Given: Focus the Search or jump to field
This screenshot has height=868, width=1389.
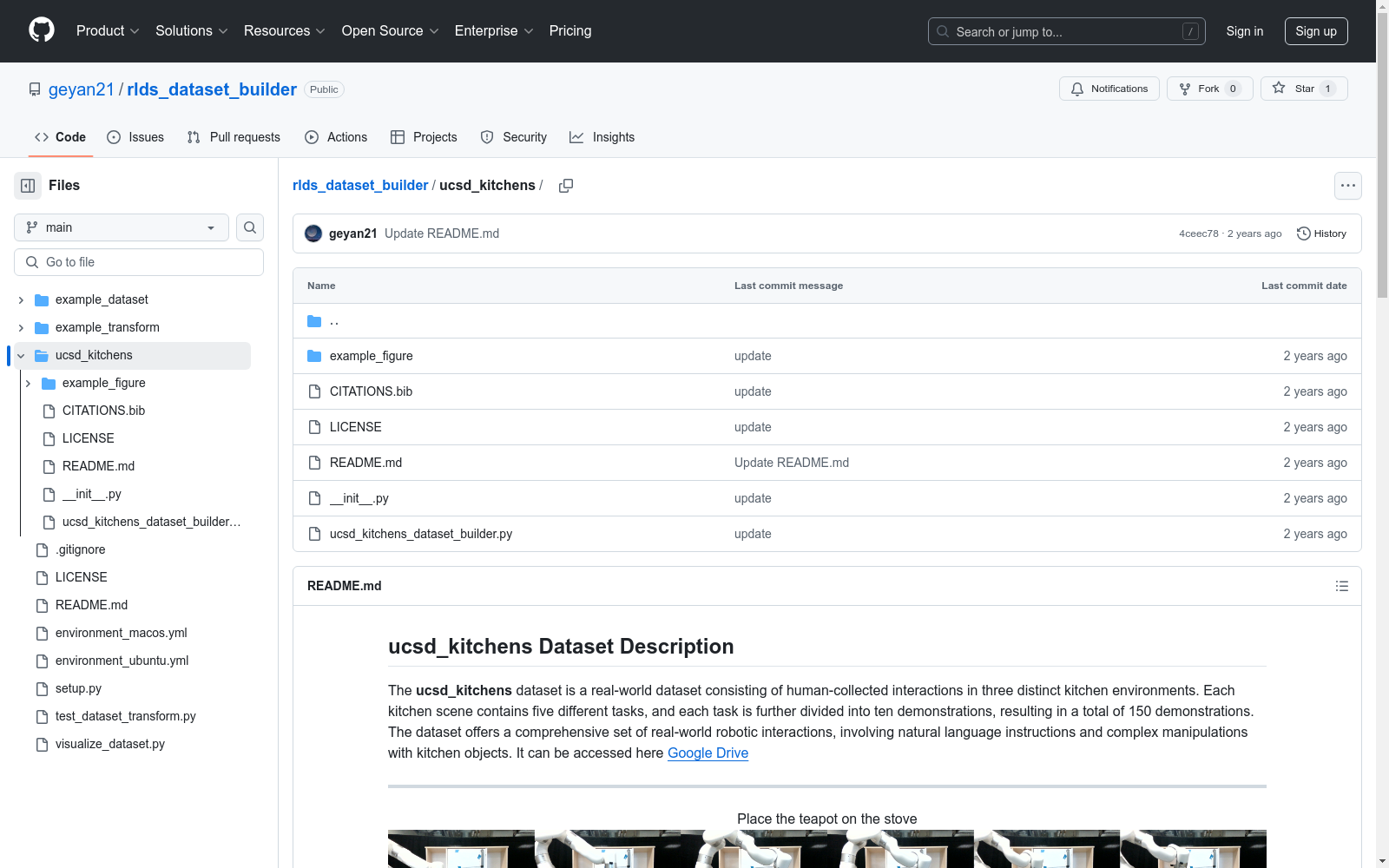Looking at the screenshot, I should pyautogui.click(x=1067, y=31).
